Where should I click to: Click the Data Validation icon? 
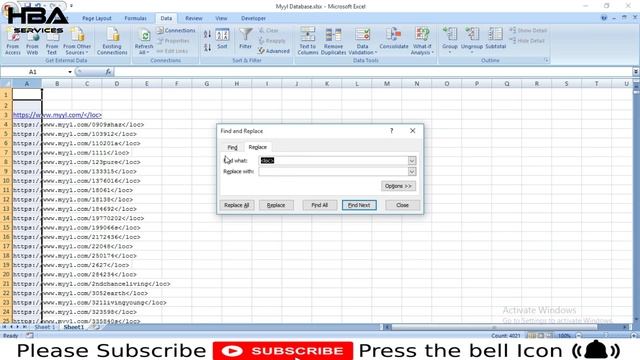(362, 42)
